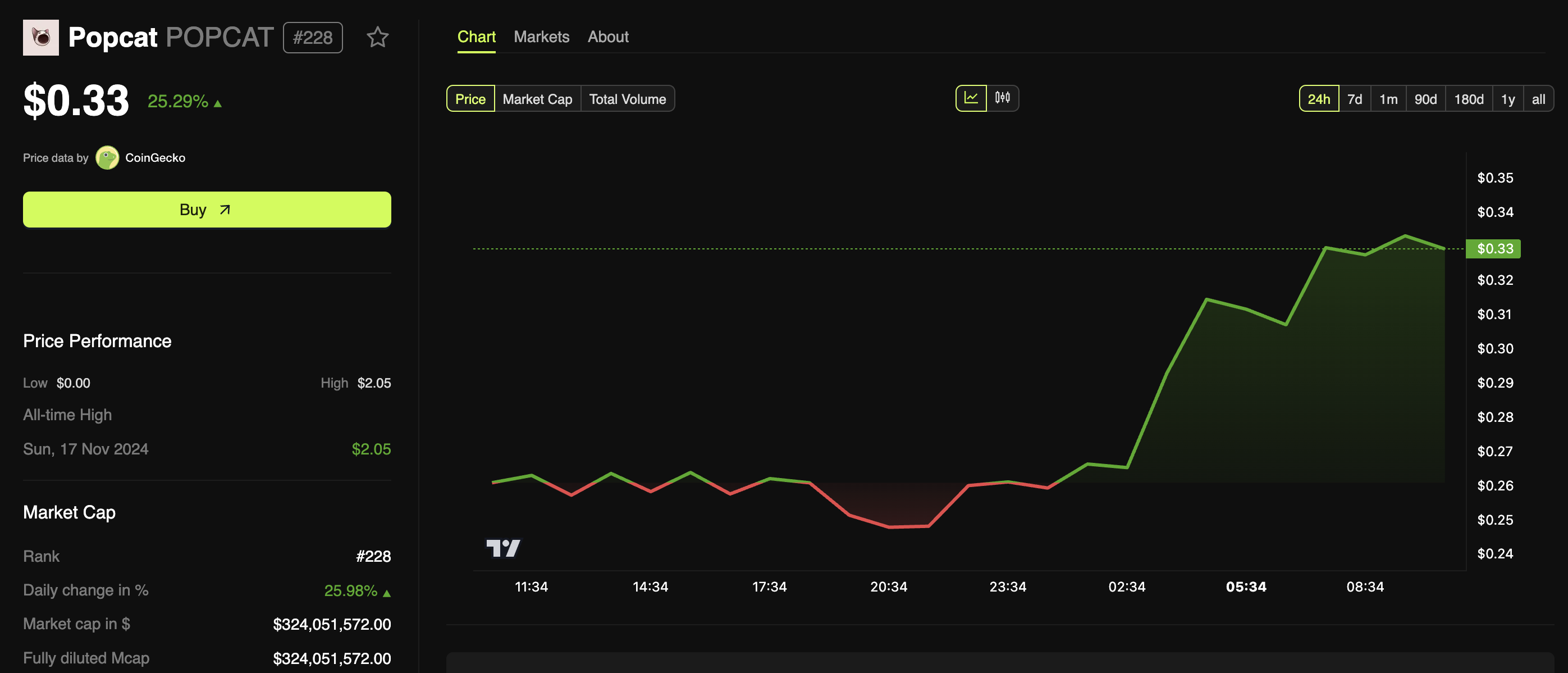
Task: Select the Market Cap view
Action: [538, 98]
